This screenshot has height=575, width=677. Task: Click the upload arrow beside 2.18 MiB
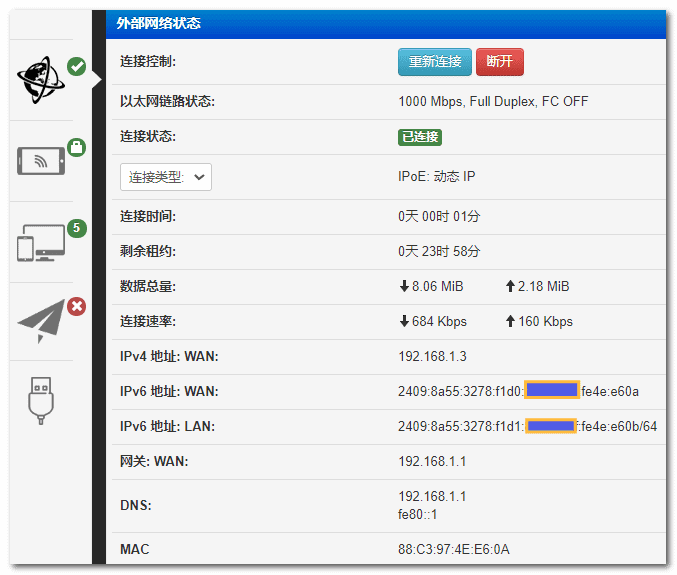[510, 287]
